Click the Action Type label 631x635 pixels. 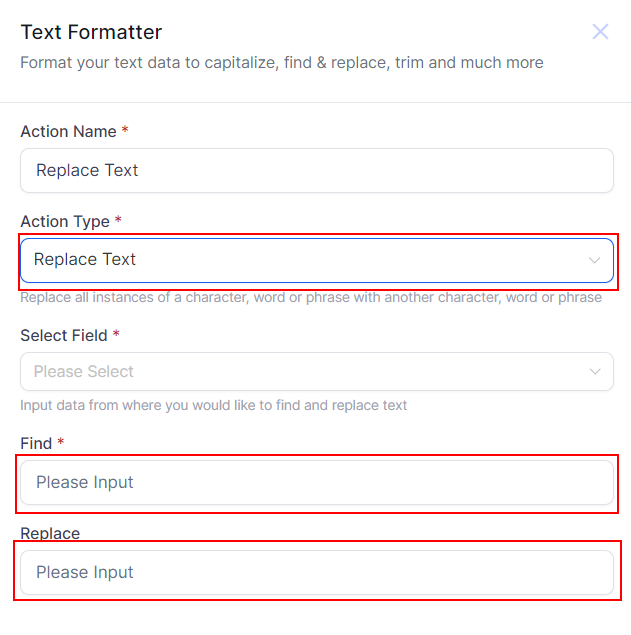[x=65, y=222]
